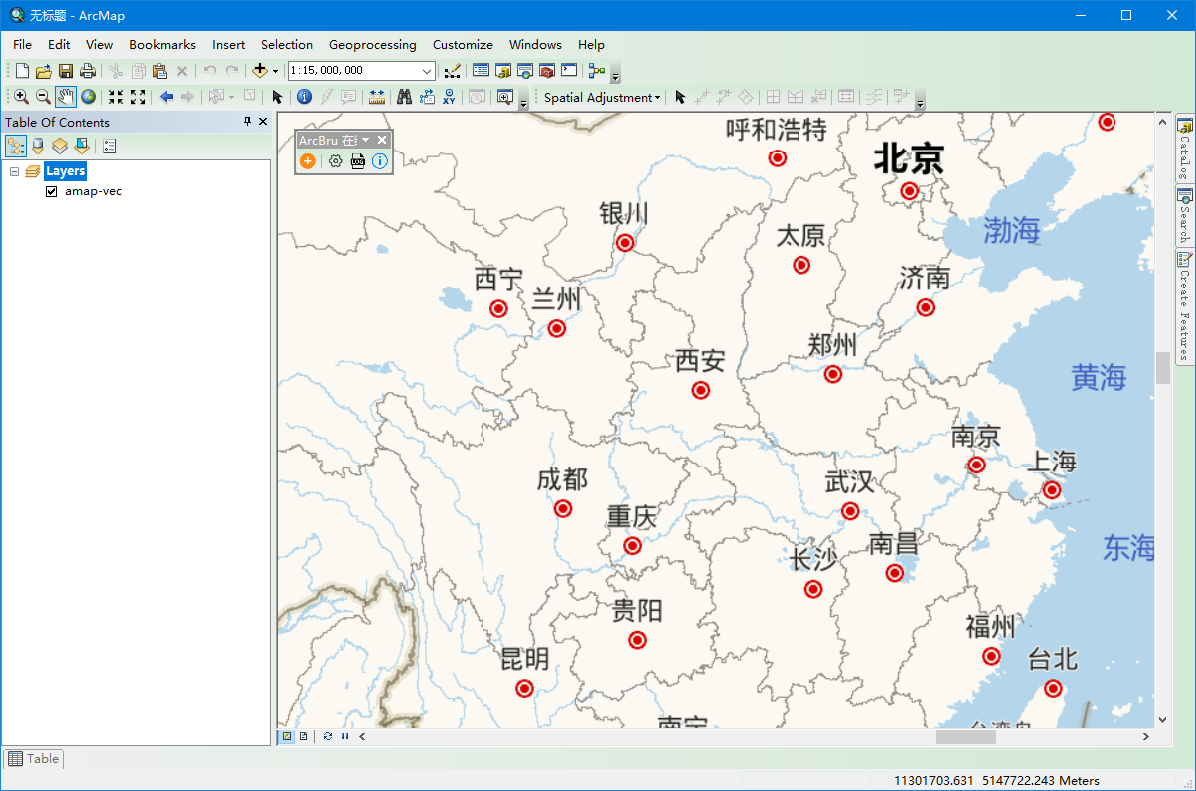
Task: Open a map document with folder icon
Action: [43, 71]
